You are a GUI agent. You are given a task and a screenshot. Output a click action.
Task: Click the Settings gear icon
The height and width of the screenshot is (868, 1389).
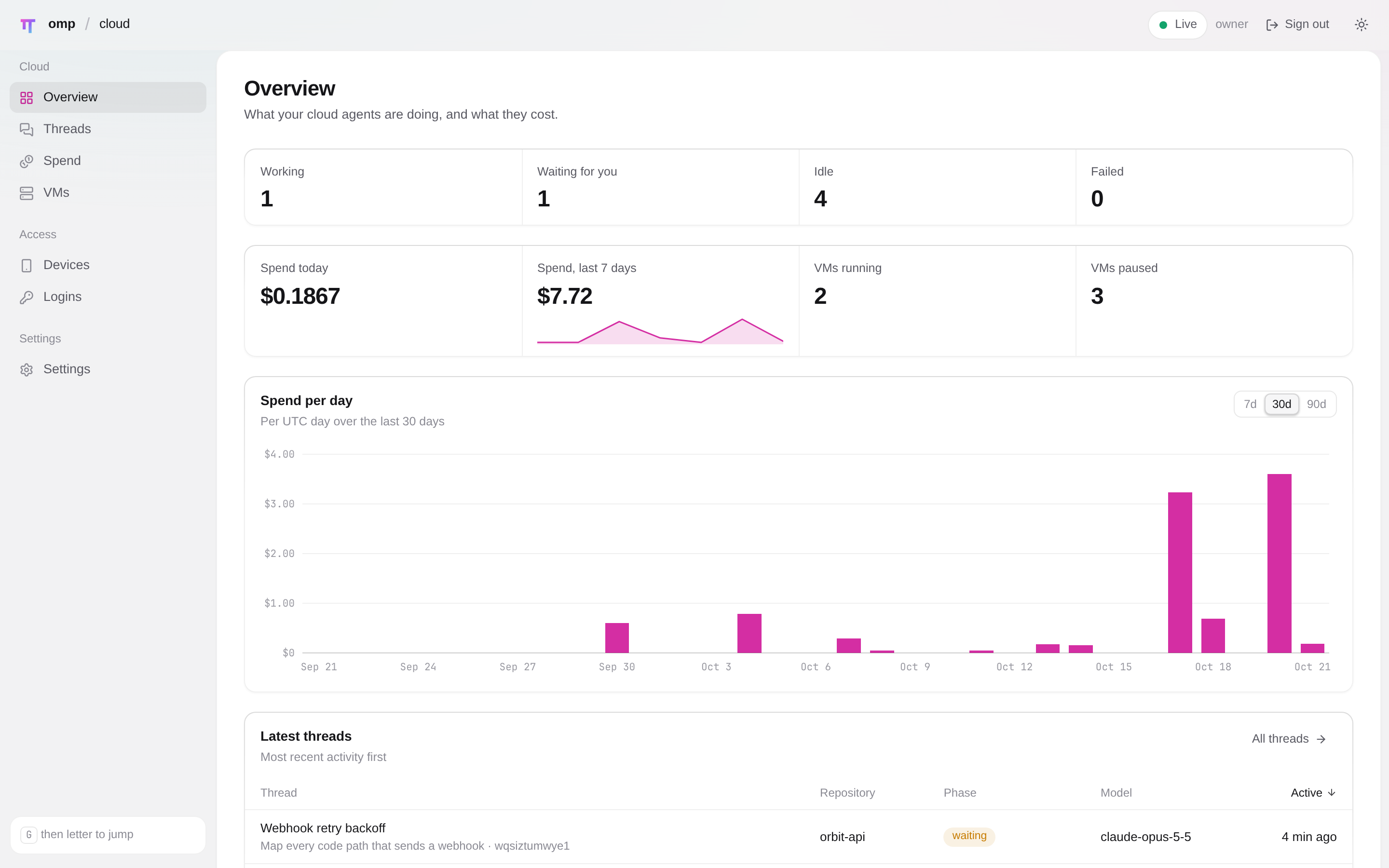coord(27,369)
